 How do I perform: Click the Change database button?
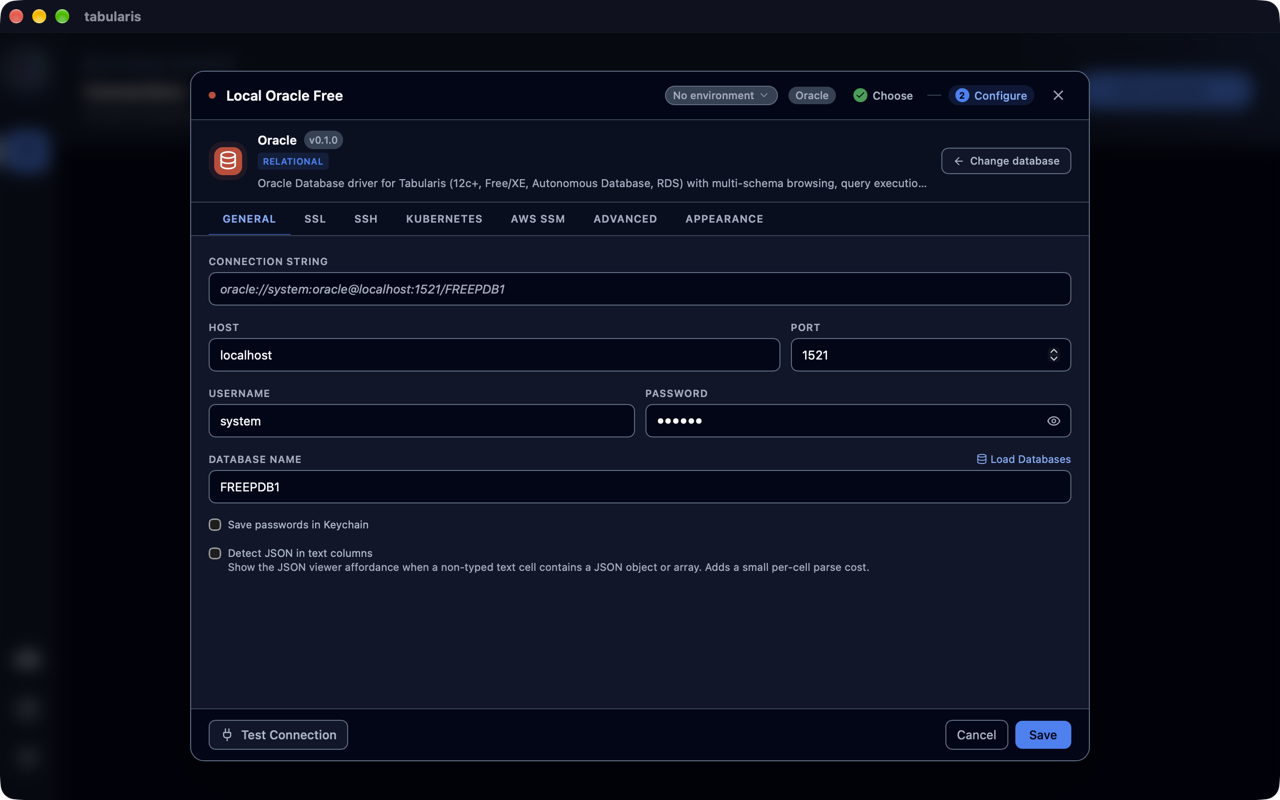(1006, 161)
